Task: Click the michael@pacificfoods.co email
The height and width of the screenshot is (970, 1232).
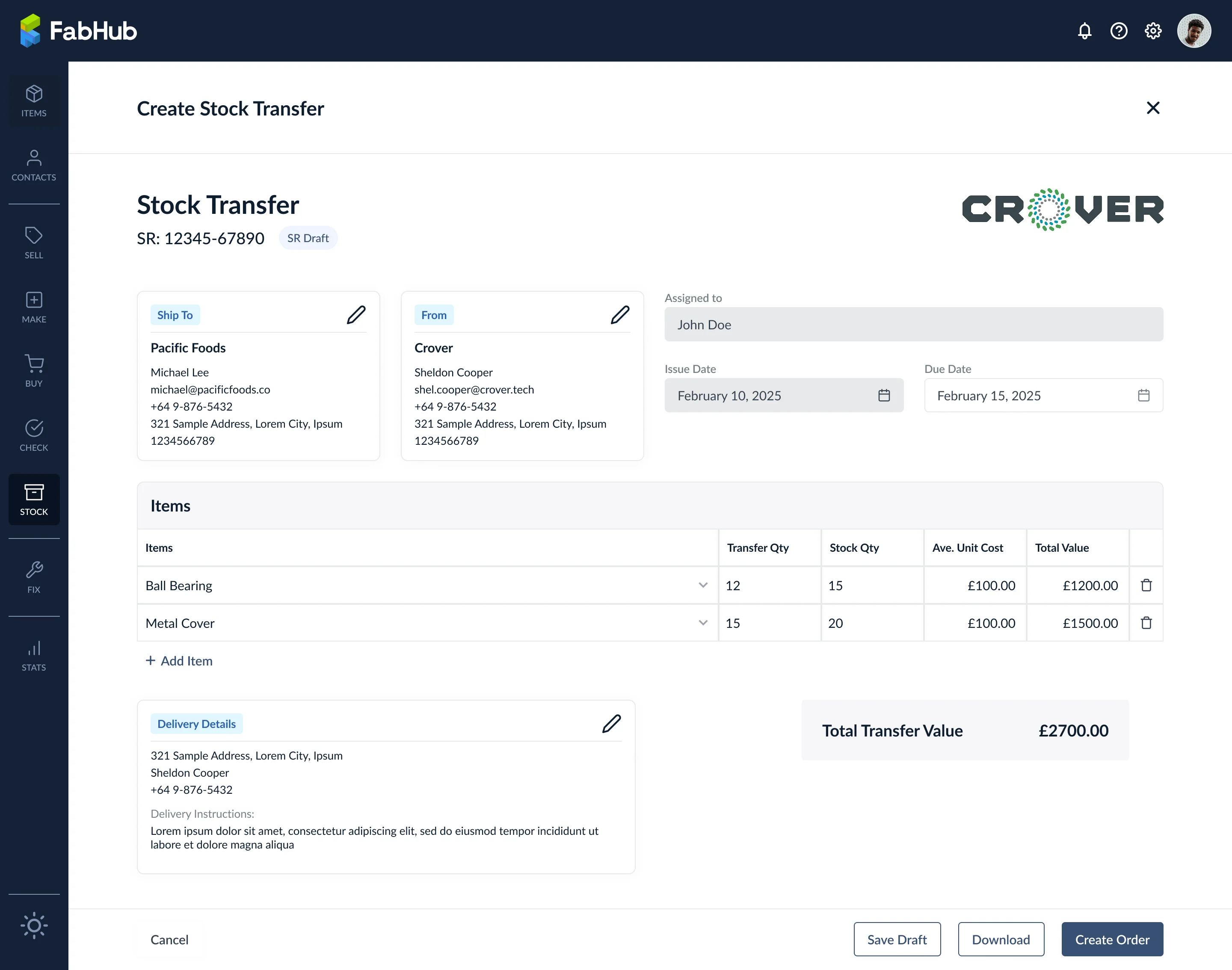Action: point(210,390)
